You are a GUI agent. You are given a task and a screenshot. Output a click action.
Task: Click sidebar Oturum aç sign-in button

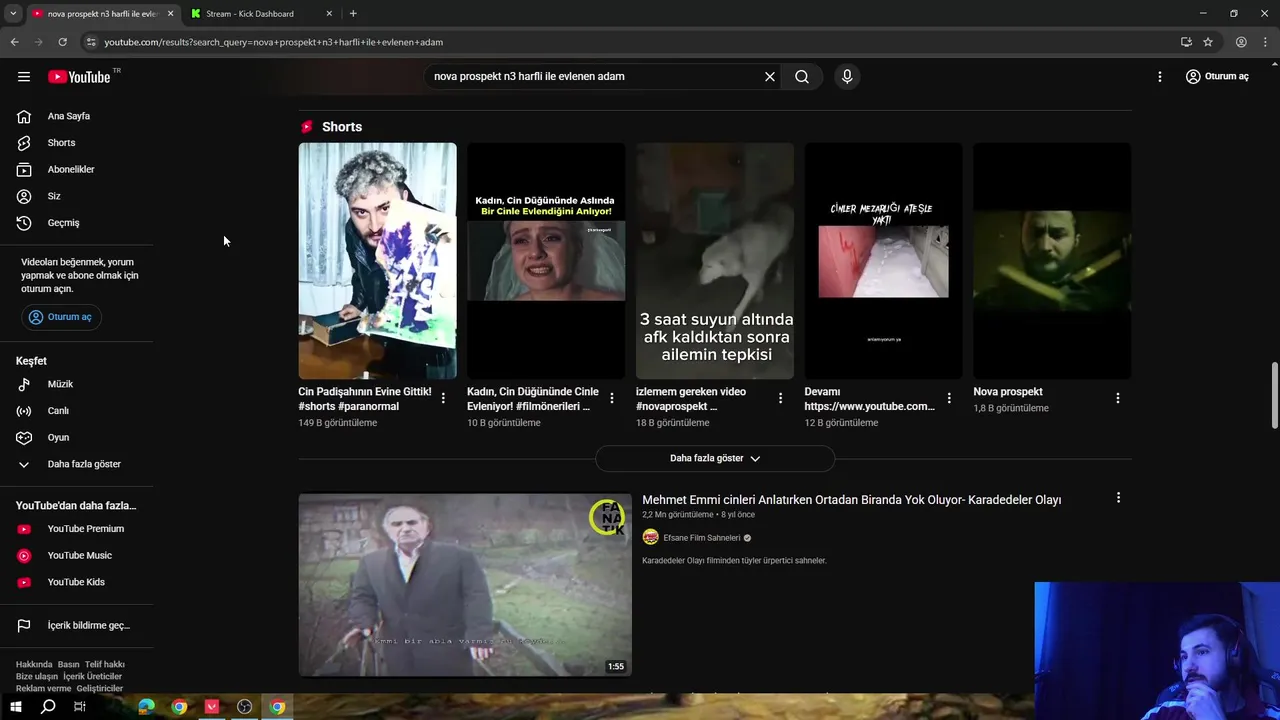61,317
